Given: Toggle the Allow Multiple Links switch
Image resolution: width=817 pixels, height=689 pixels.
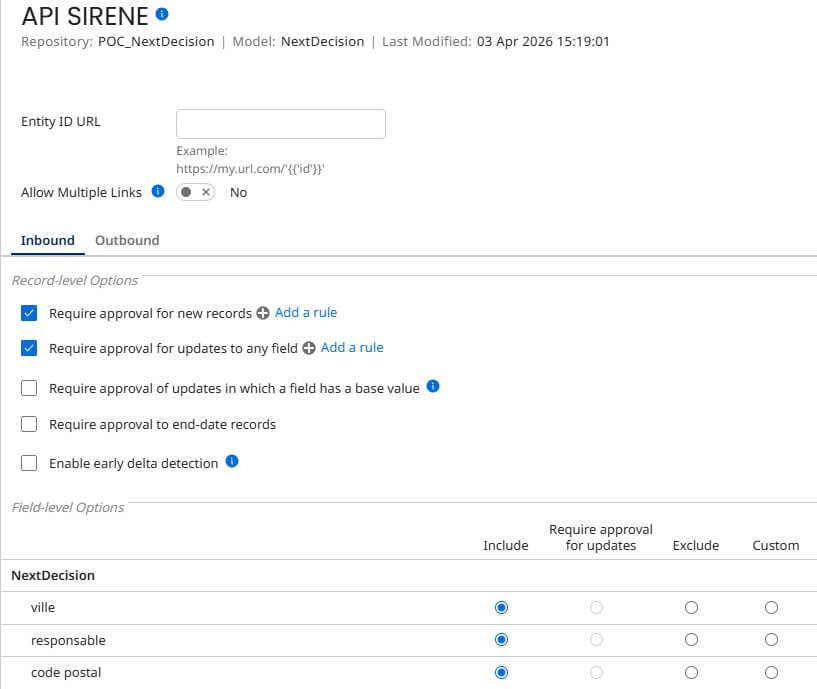Looking at the screenshot, I should pyautogui.click(x=195, y=192).
